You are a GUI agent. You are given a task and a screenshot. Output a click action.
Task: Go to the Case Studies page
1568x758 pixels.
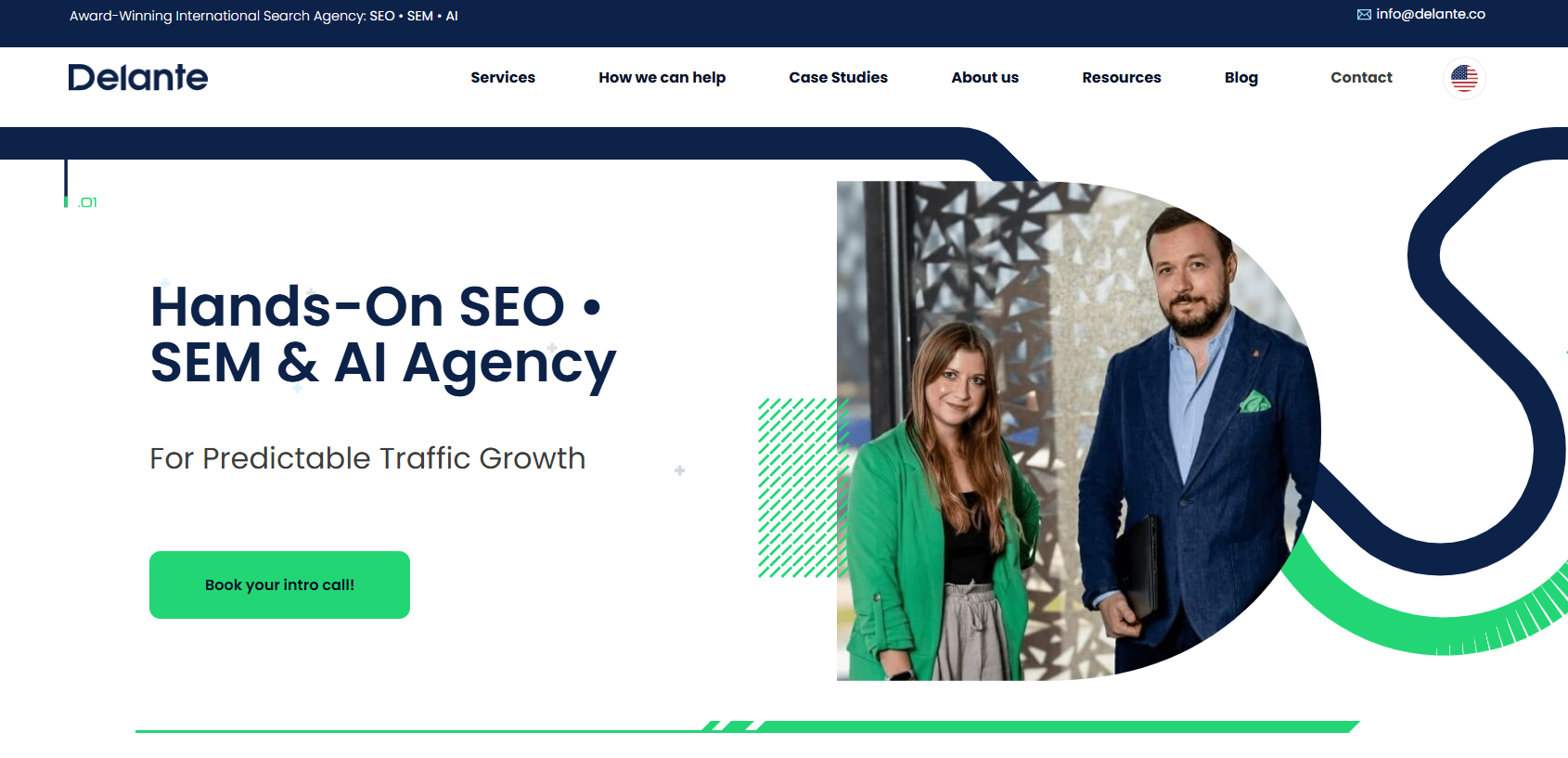[x=839, y=78]
